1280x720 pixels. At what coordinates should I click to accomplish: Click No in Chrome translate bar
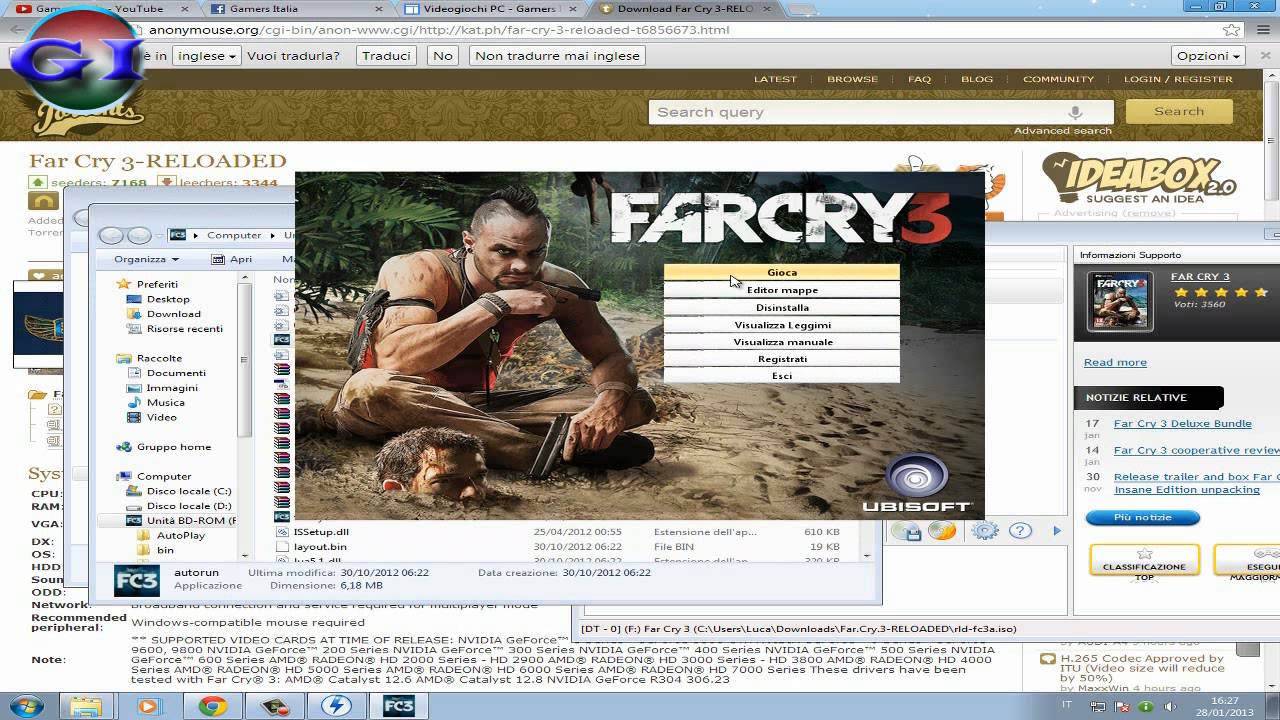(x=443, y=56)
